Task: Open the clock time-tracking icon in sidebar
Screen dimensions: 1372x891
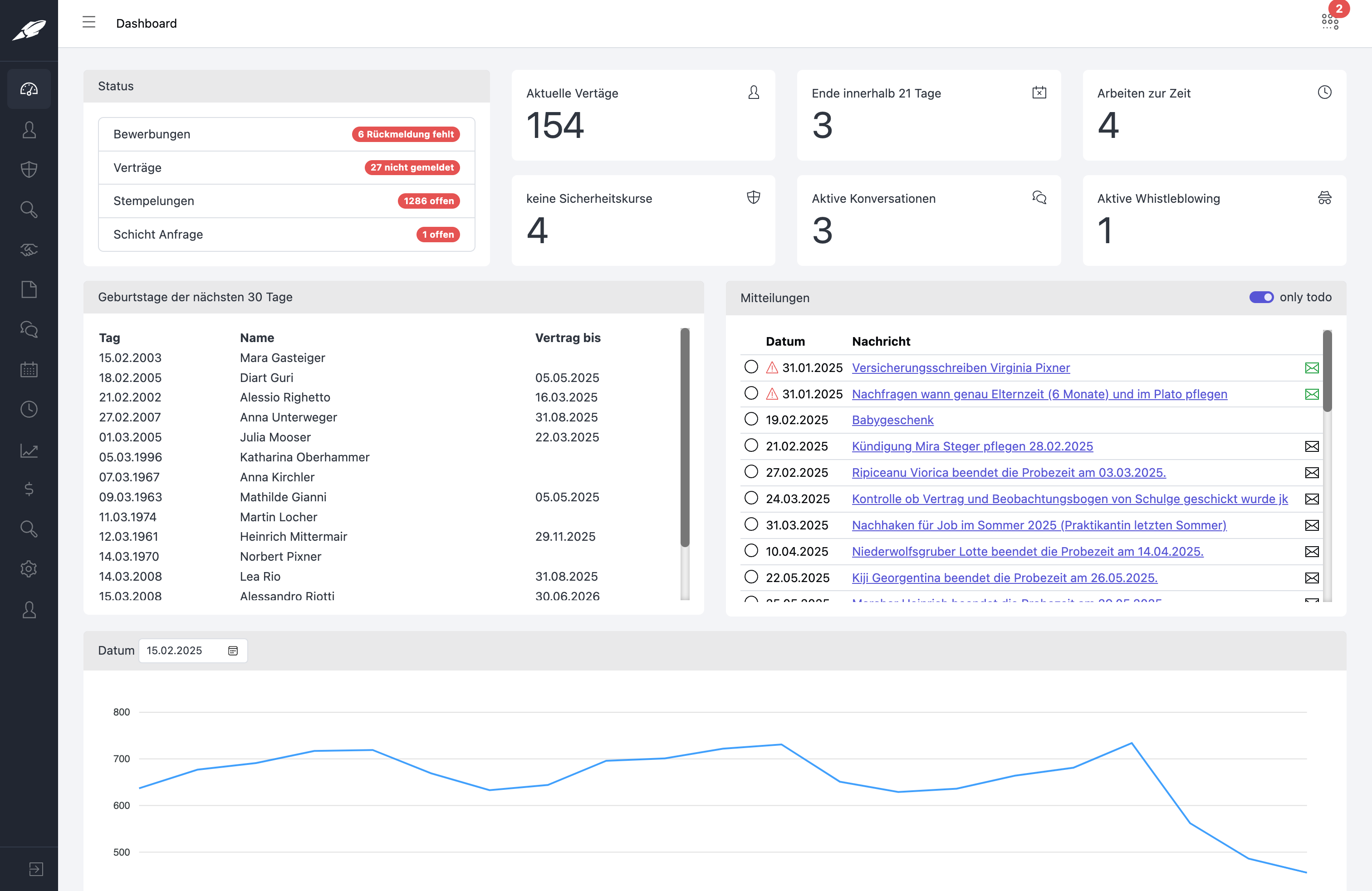Action: click(29, 409)
